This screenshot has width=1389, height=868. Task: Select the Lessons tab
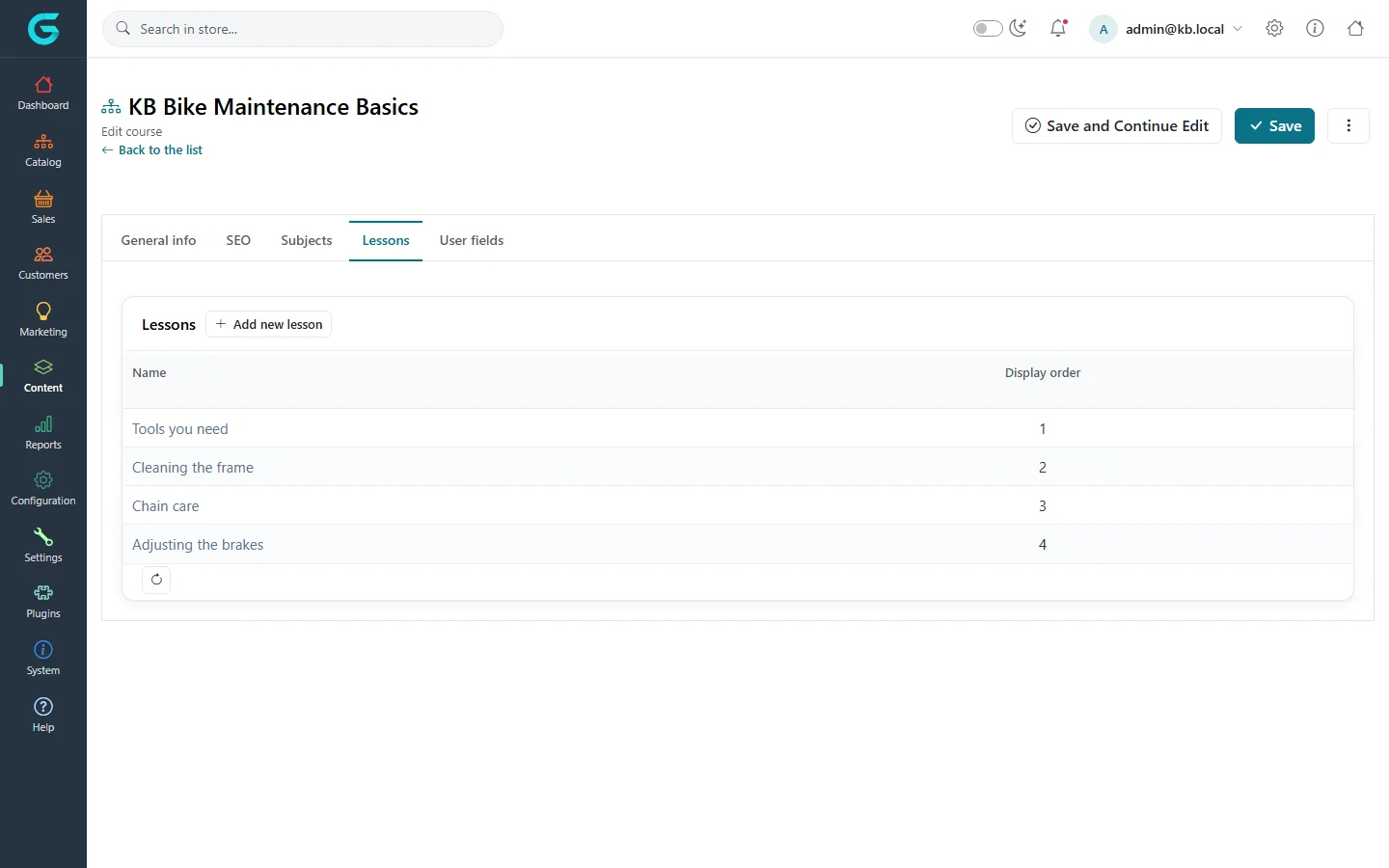386,240
